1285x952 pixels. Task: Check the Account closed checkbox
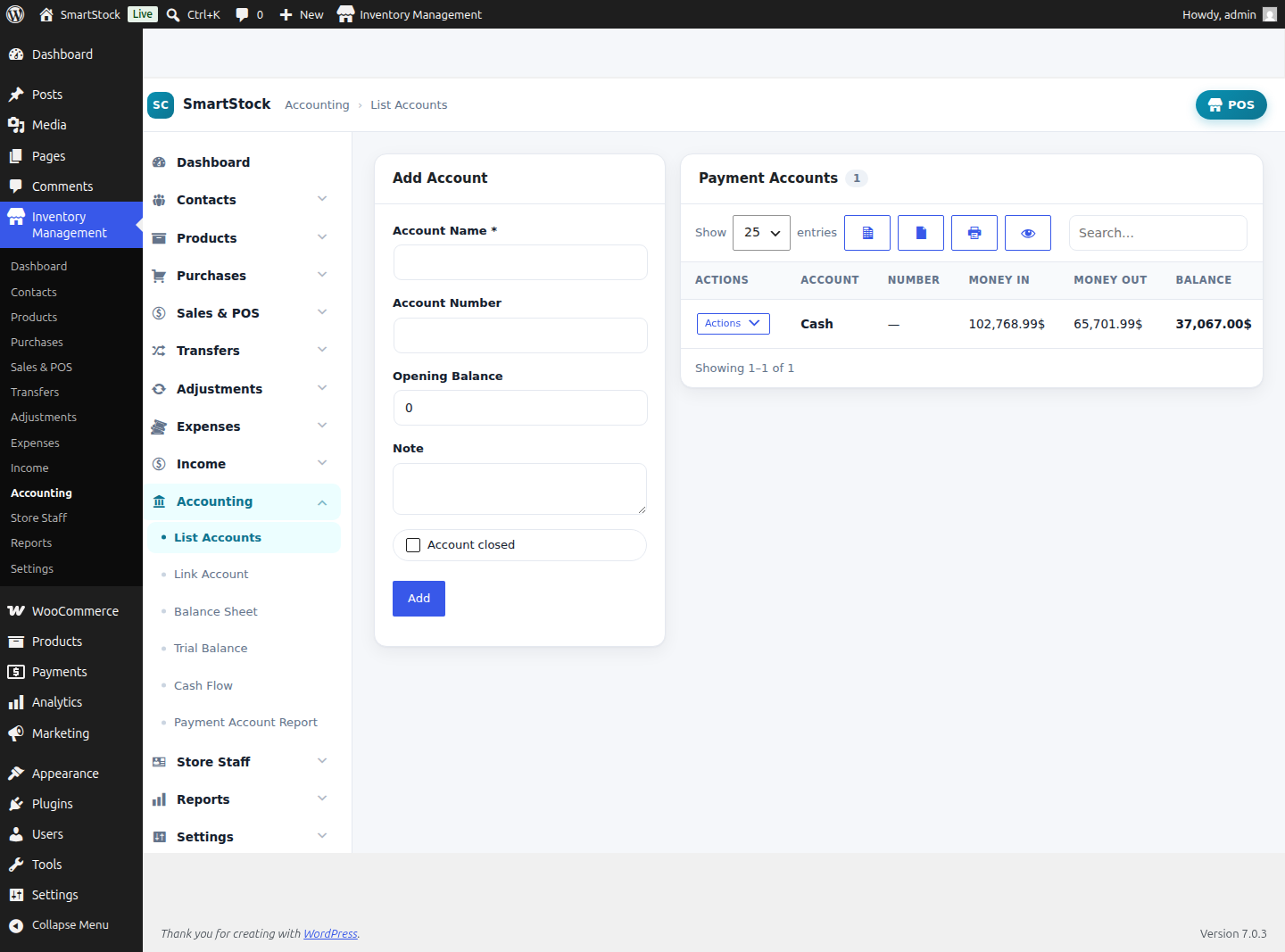pos(413,545)
